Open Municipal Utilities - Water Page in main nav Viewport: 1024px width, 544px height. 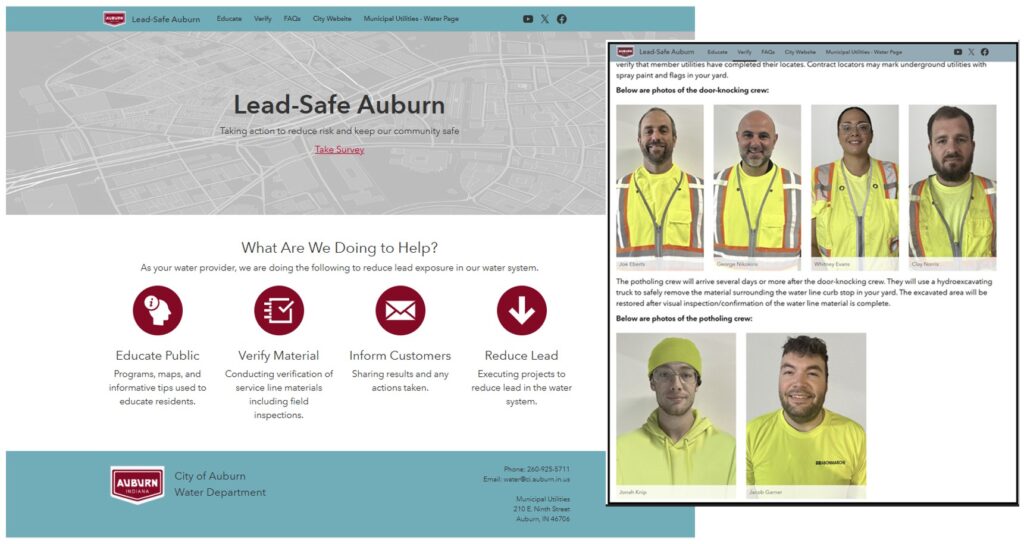point(411,19)
